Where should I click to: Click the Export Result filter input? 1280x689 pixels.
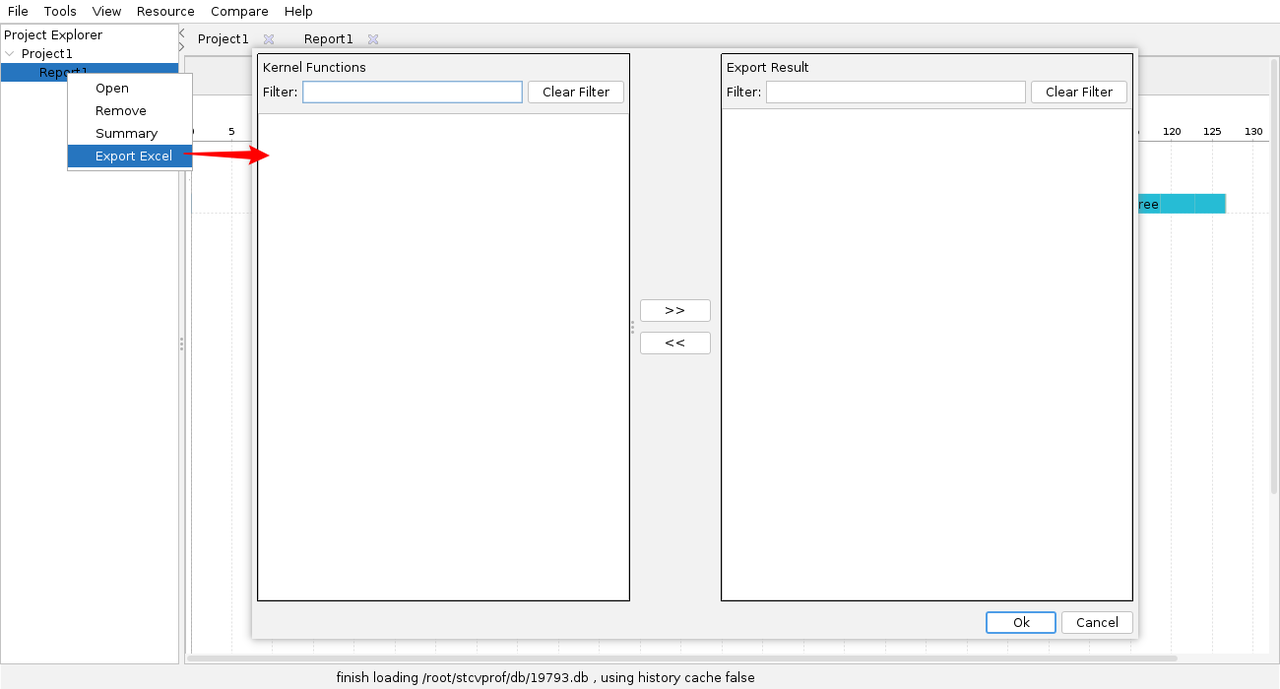click(896, 92)
